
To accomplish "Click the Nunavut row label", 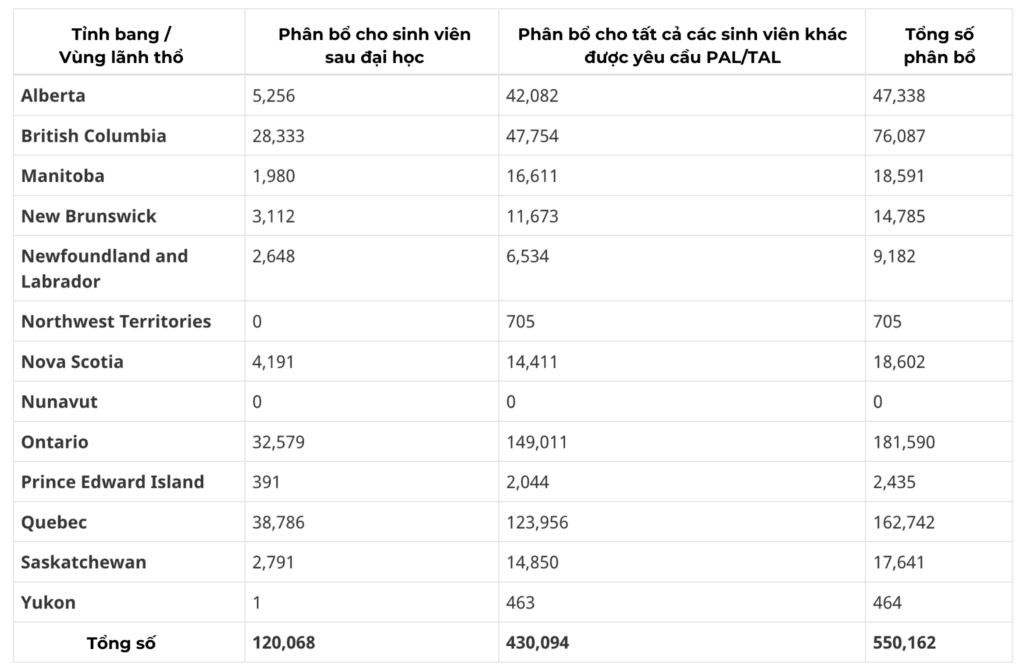I will 59,402.
